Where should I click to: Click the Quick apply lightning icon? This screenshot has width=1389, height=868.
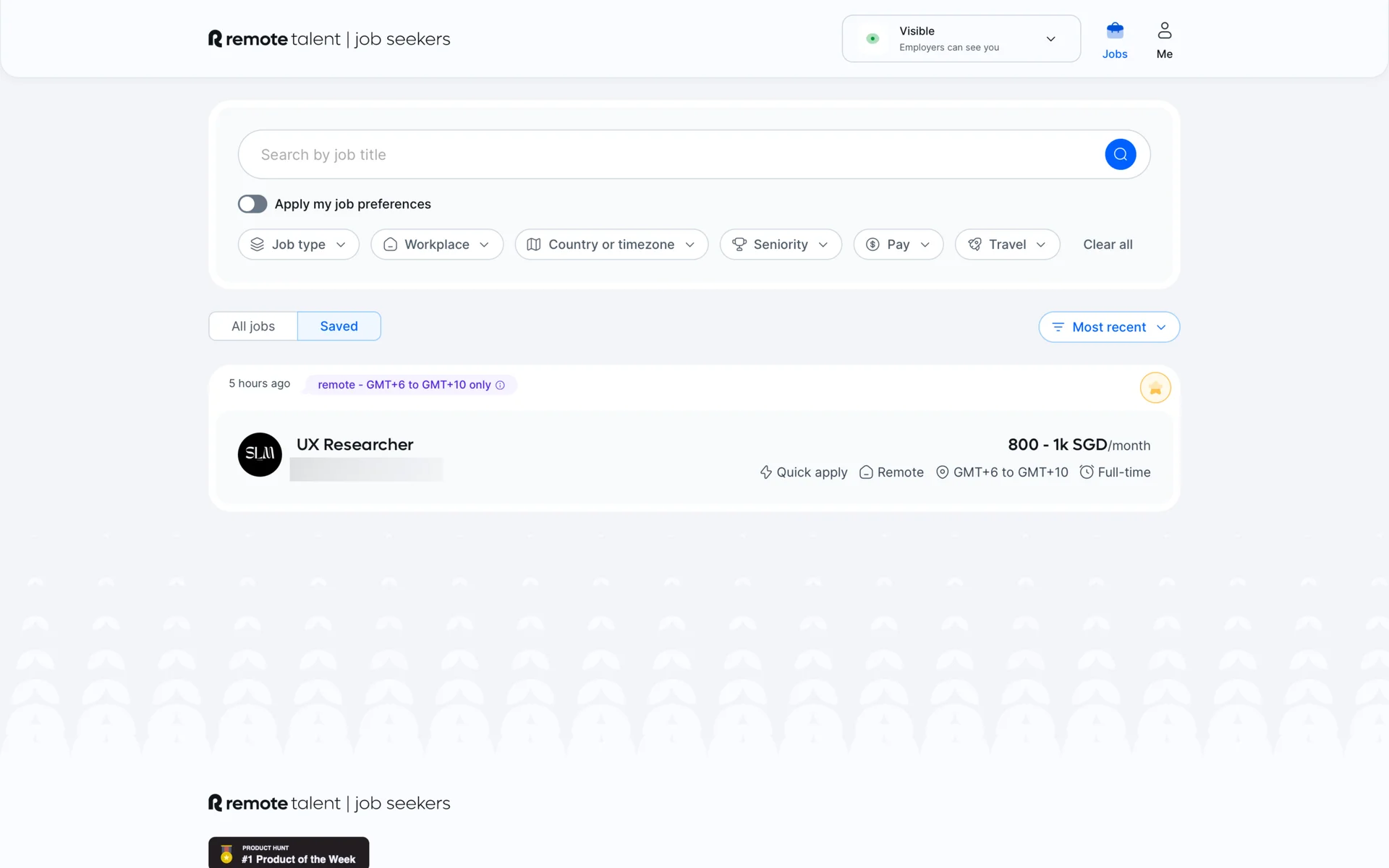766,472
